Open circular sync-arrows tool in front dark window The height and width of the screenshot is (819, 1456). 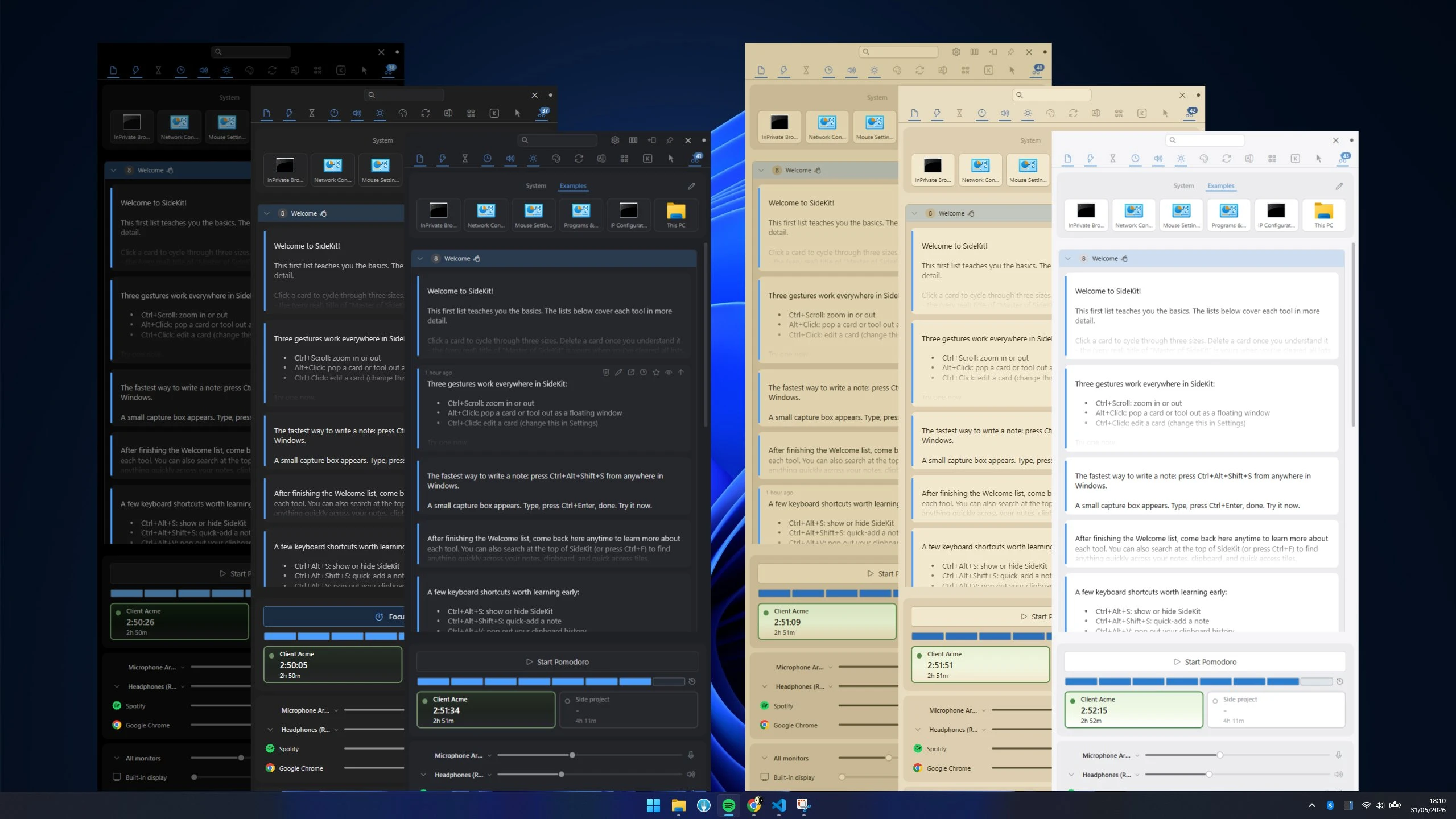click(x=579, y=159)
